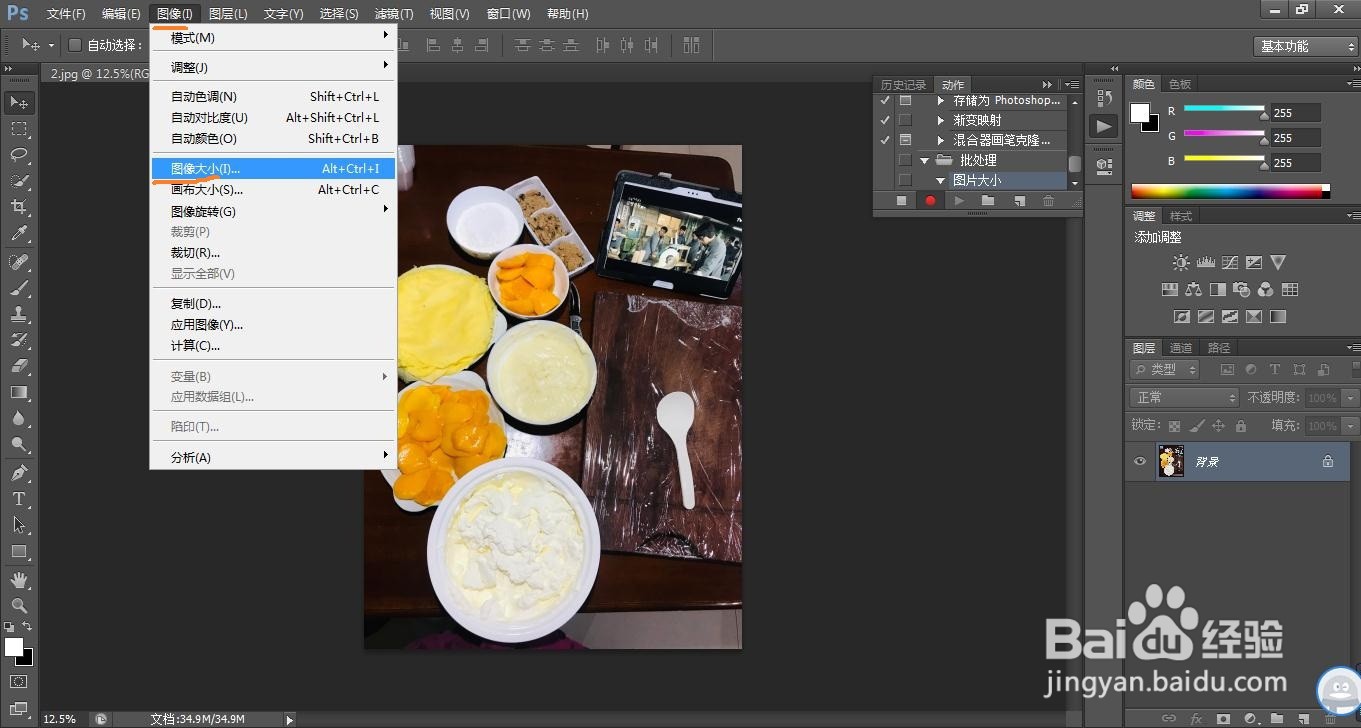Add a Channel Mixer adjustment

click(1265, 290)
